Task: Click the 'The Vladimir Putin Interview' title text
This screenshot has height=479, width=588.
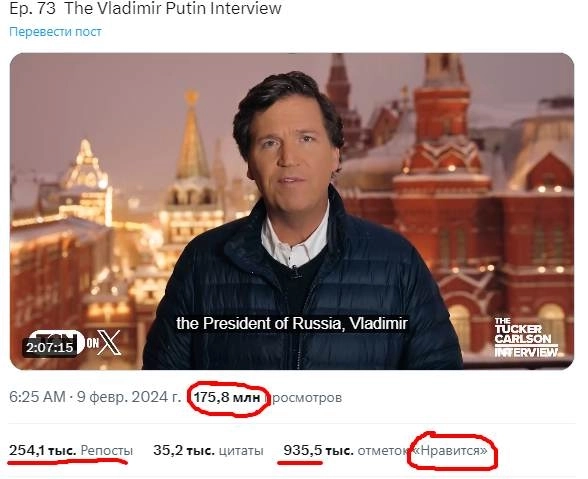Action: [x=173, y=8]
